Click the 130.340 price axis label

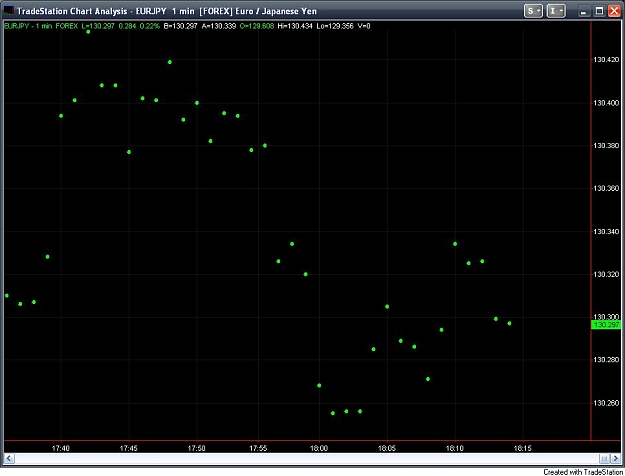pos(606,232)
